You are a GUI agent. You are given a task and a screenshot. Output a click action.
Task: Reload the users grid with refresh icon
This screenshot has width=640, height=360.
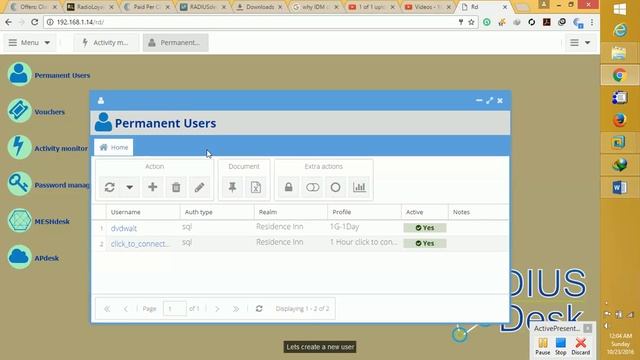tap(109, 187)
